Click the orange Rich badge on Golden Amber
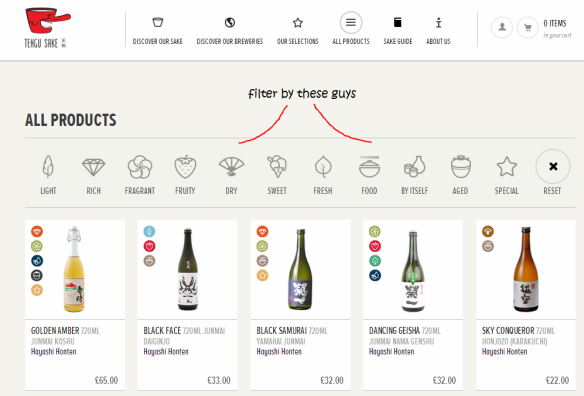 [x=37, y=231]
